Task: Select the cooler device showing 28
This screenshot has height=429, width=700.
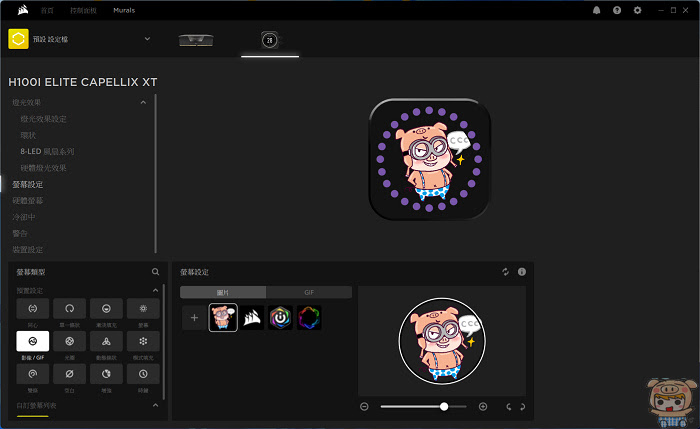Action: 270,40
